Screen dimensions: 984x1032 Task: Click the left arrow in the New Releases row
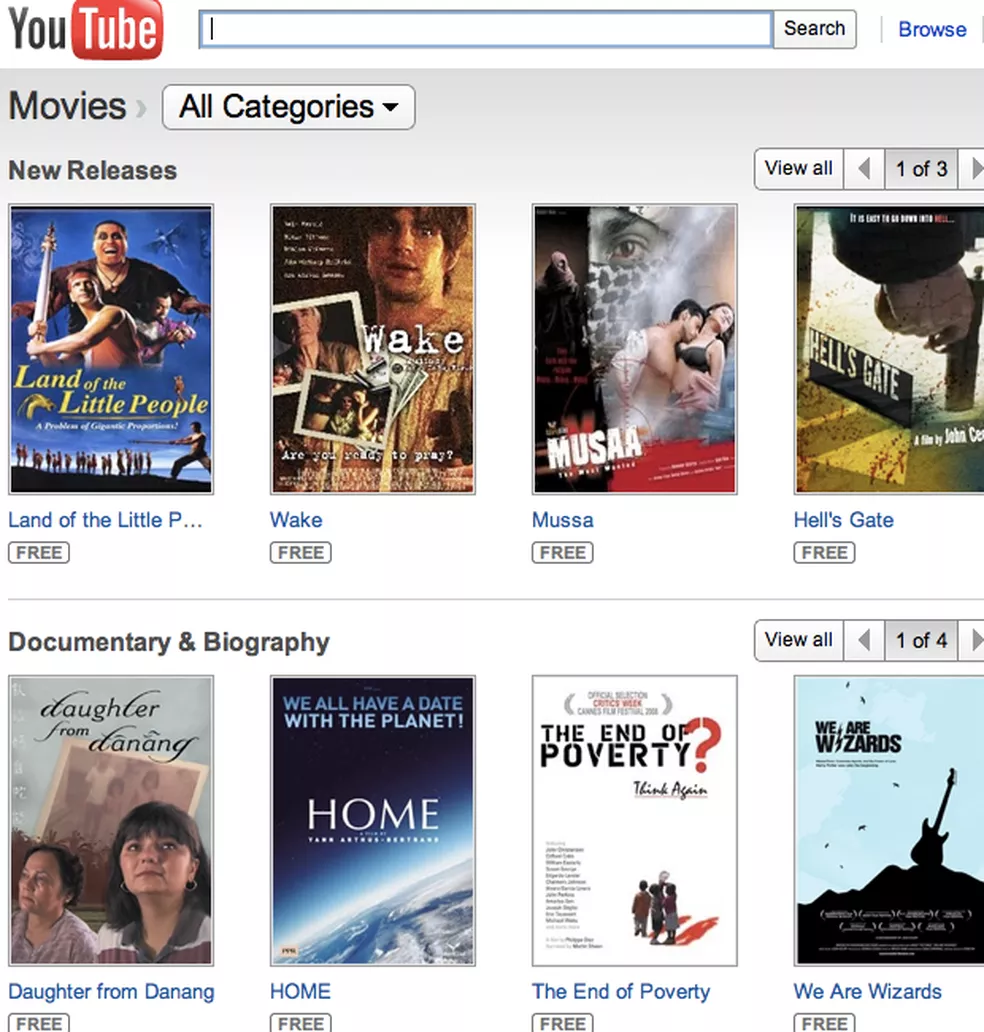(866, 168)
